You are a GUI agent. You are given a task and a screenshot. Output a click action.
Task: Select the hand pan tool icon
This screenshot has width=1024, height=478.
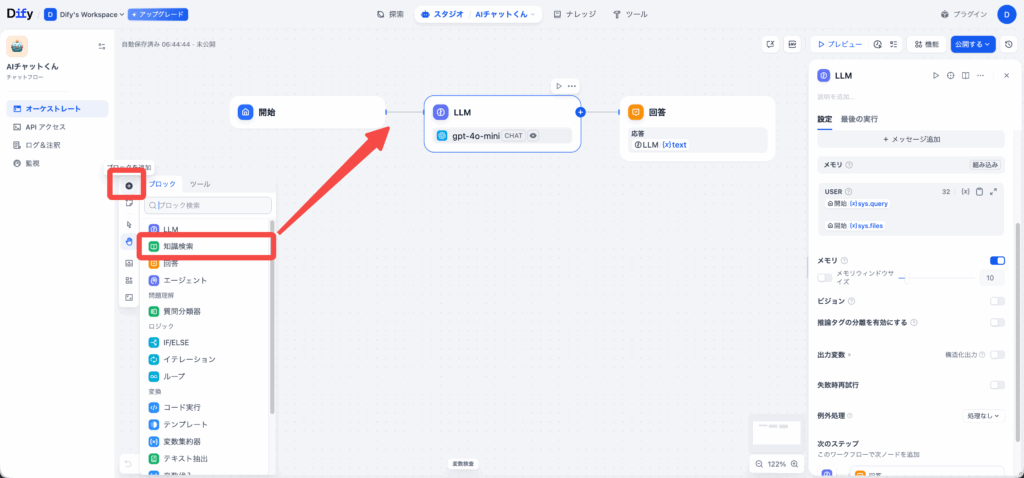[x=129, y=242]
